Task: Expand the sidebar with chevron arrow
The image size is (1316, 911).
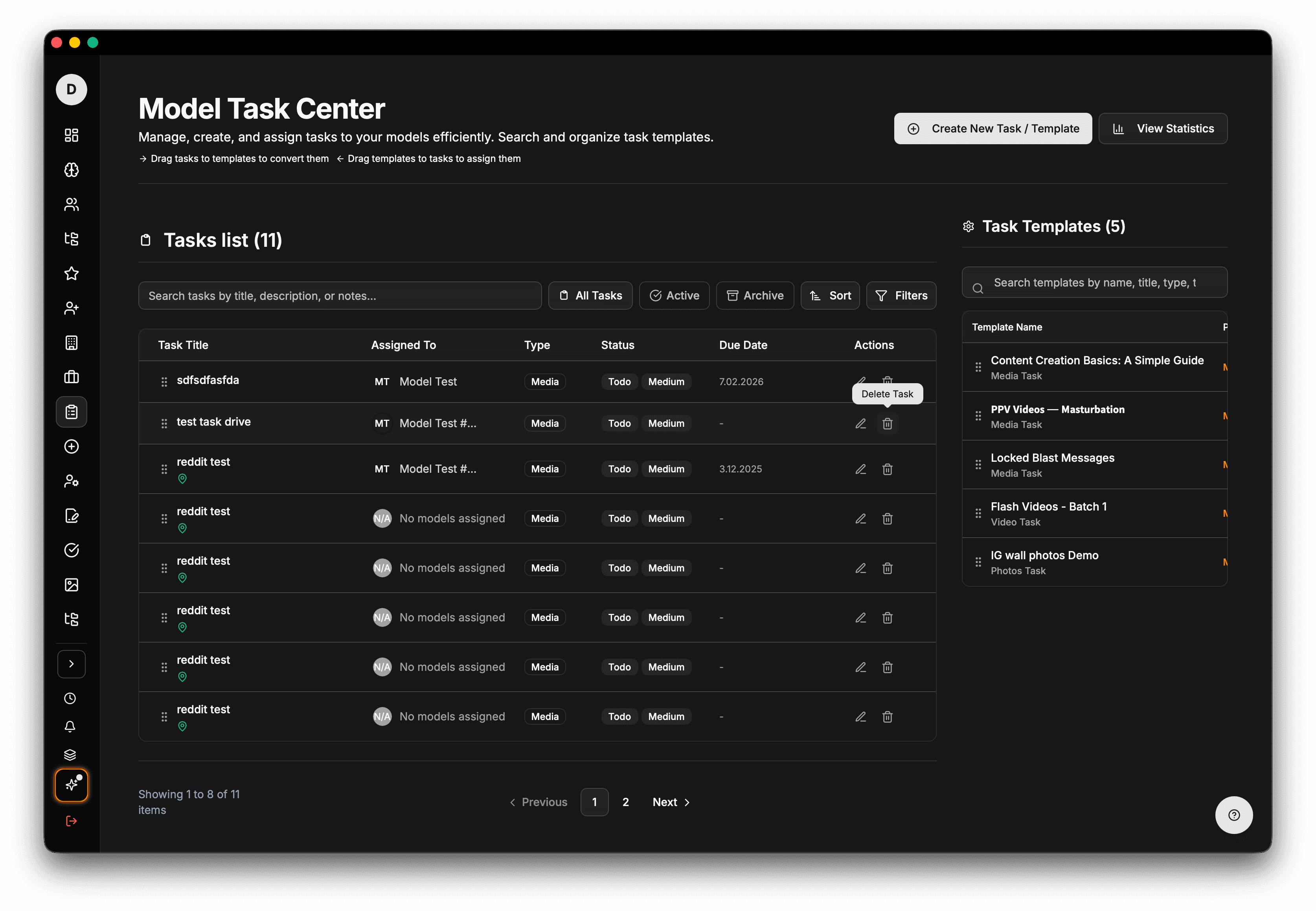Action: (72, 664)
